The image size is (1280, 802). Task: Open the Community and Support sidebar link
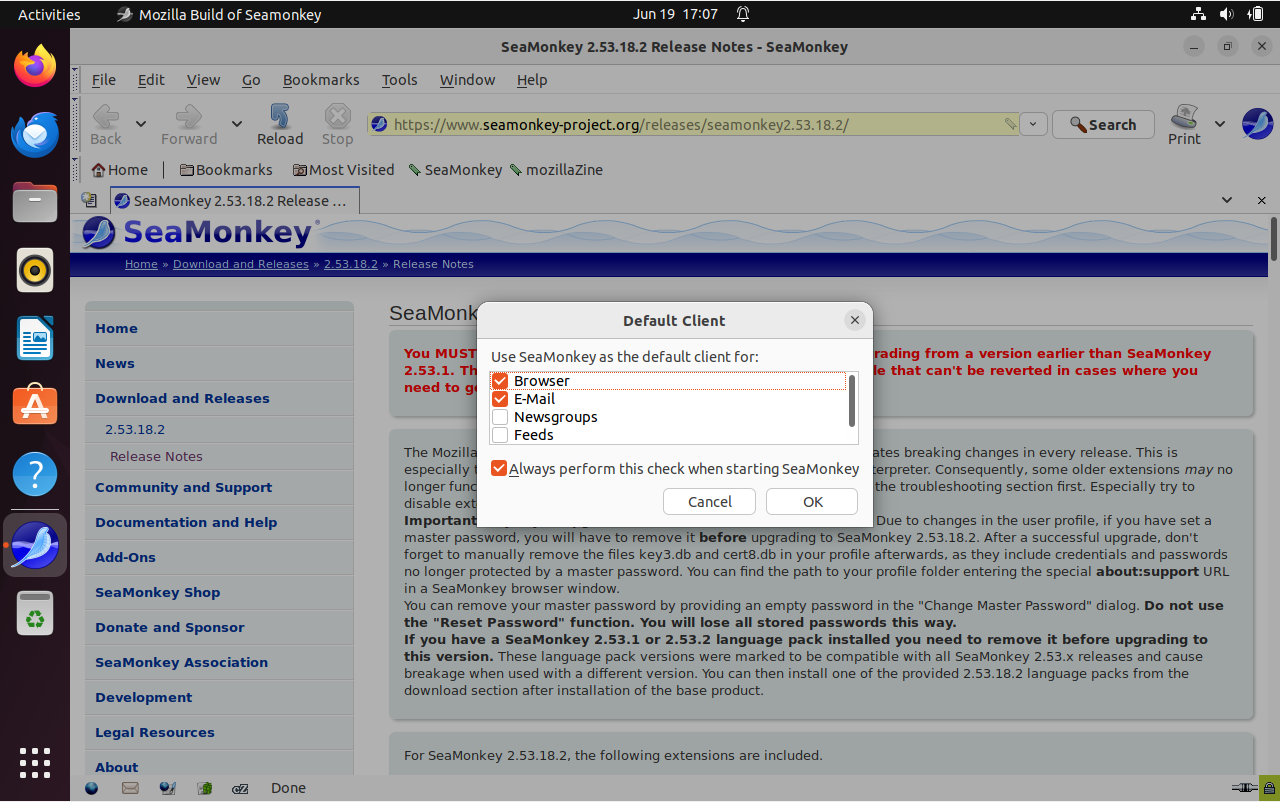[184, 488]
